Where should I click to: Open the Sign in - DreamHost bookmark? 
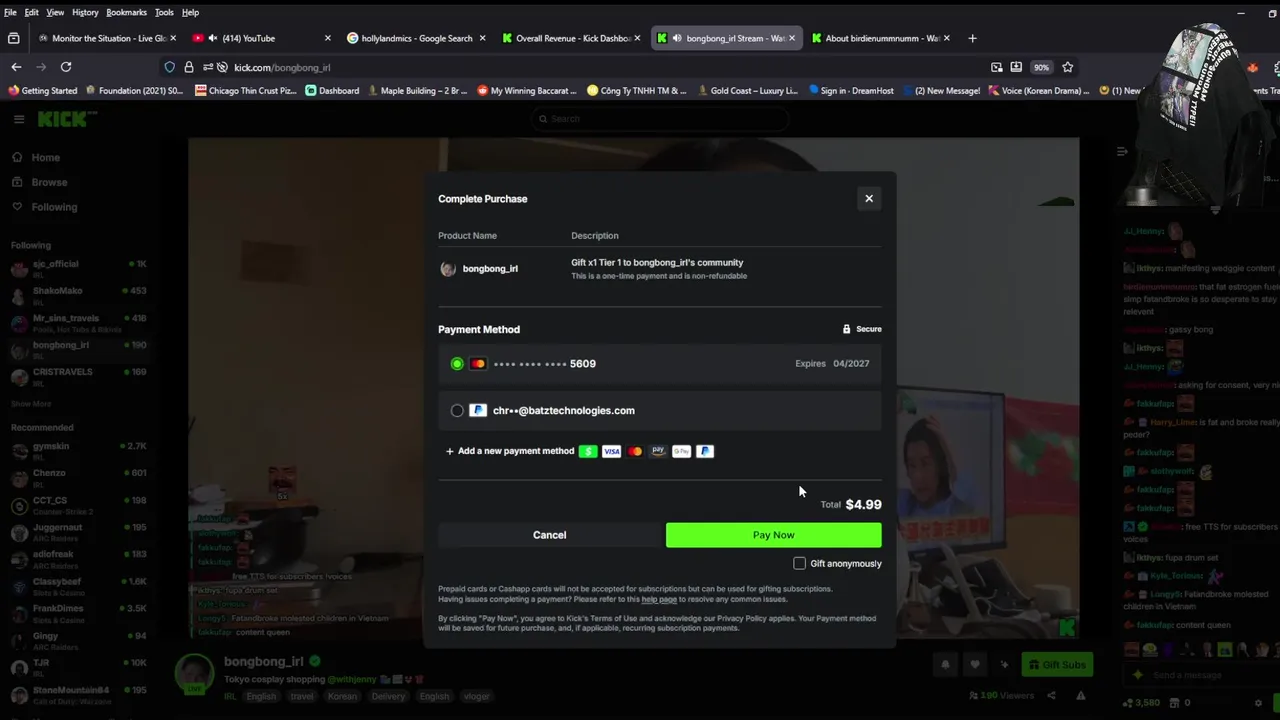[851, 91]
